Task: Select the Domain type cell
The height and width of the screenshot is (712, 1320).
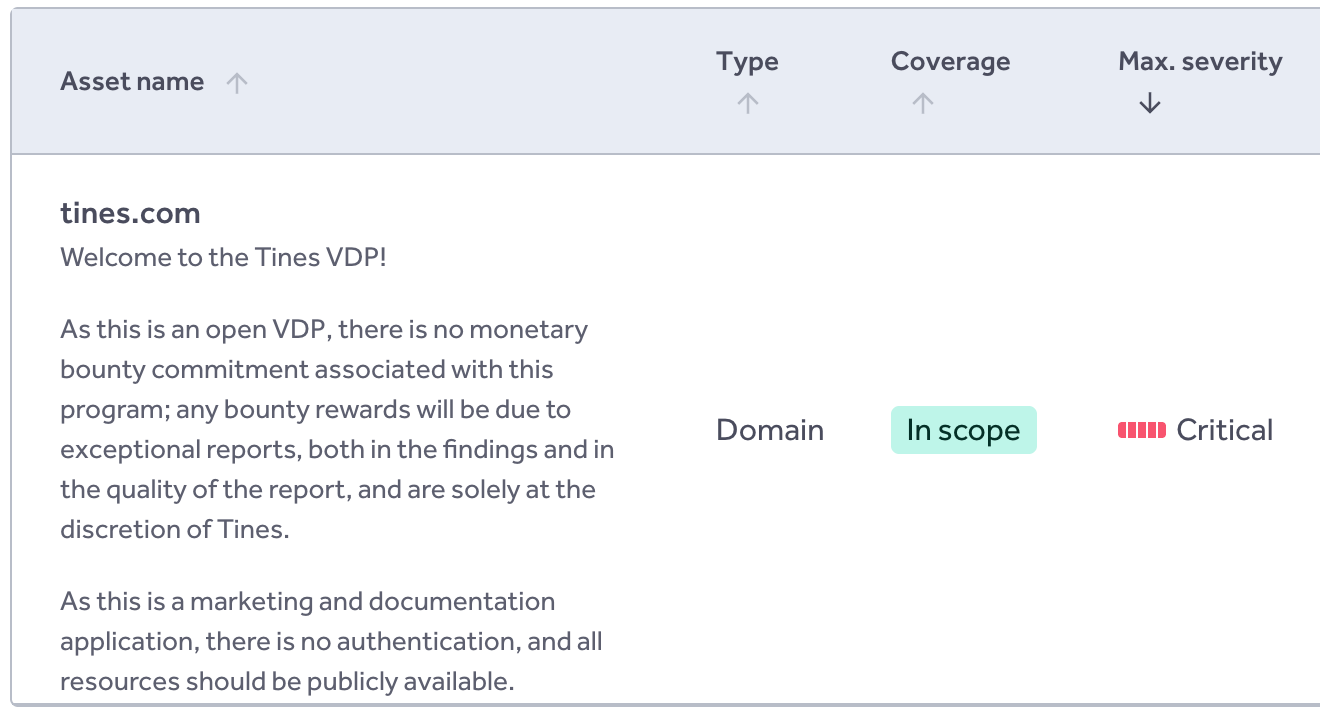Action: 770,430
